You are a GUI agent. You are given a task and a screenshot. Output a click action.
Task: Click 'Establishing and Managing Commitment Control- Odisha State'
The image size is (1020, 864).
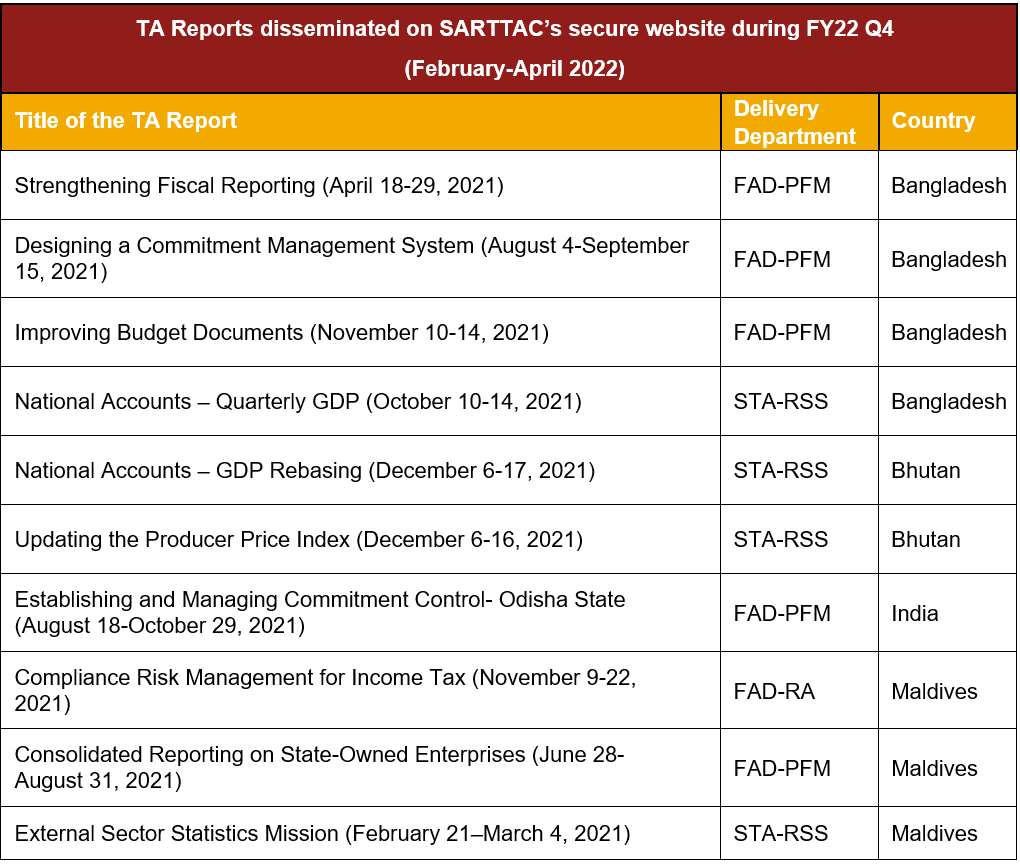point(320,599)
